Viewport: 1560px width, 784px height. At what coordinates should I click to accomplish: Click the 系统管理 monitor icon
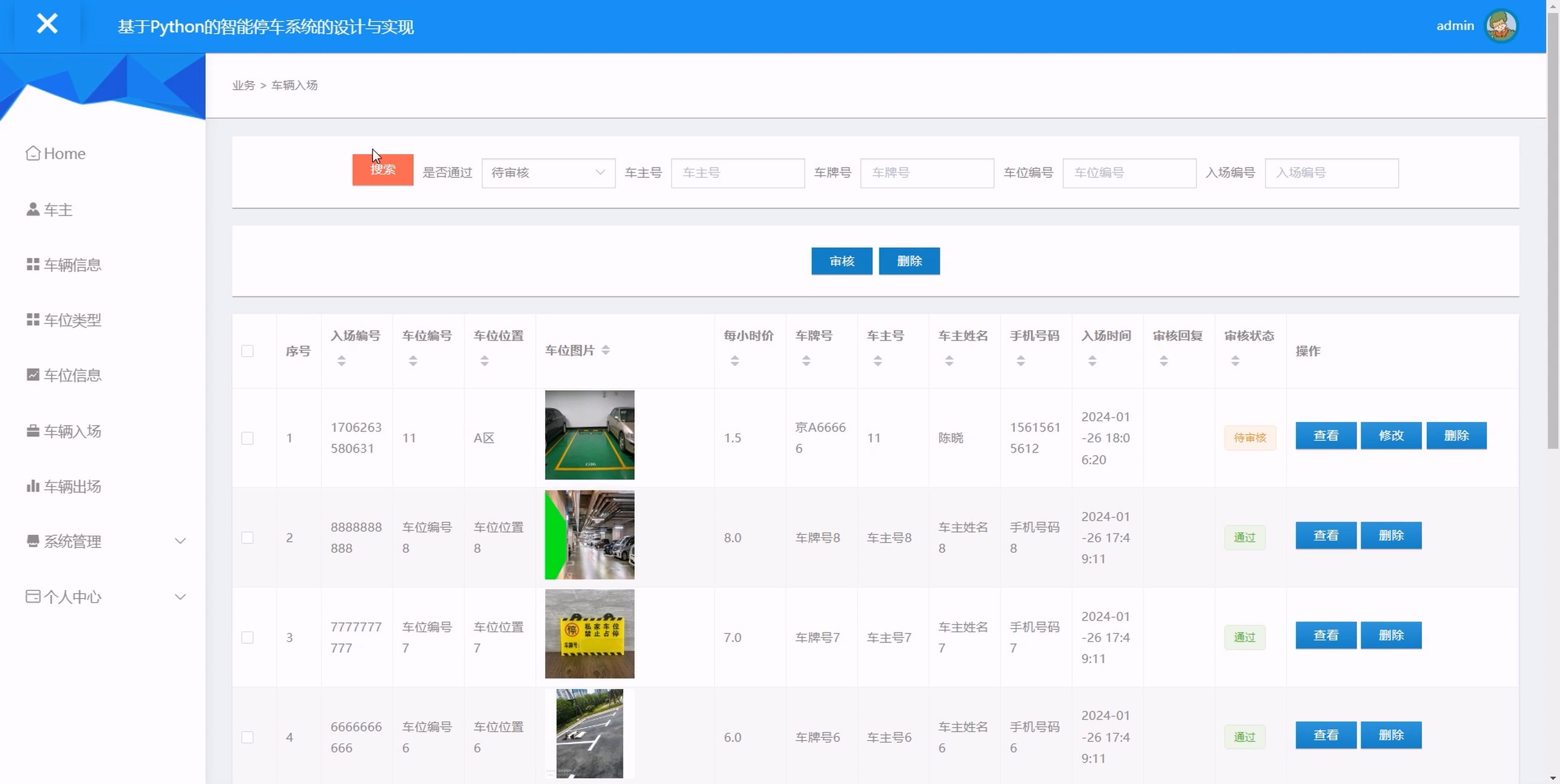[33, 540]
